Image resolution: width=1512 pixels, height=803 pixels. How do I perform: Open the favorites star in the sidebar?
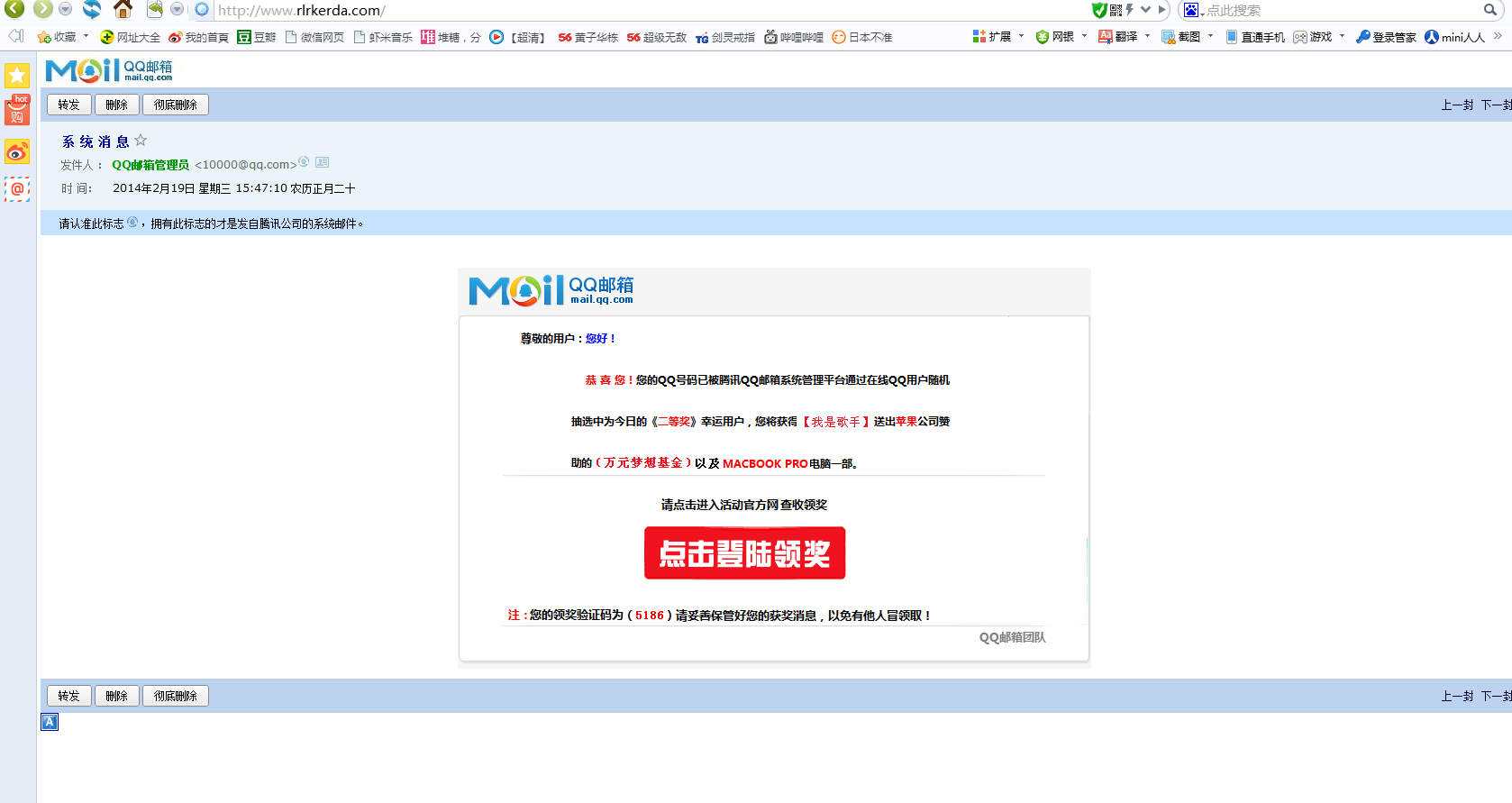point(17,76)
